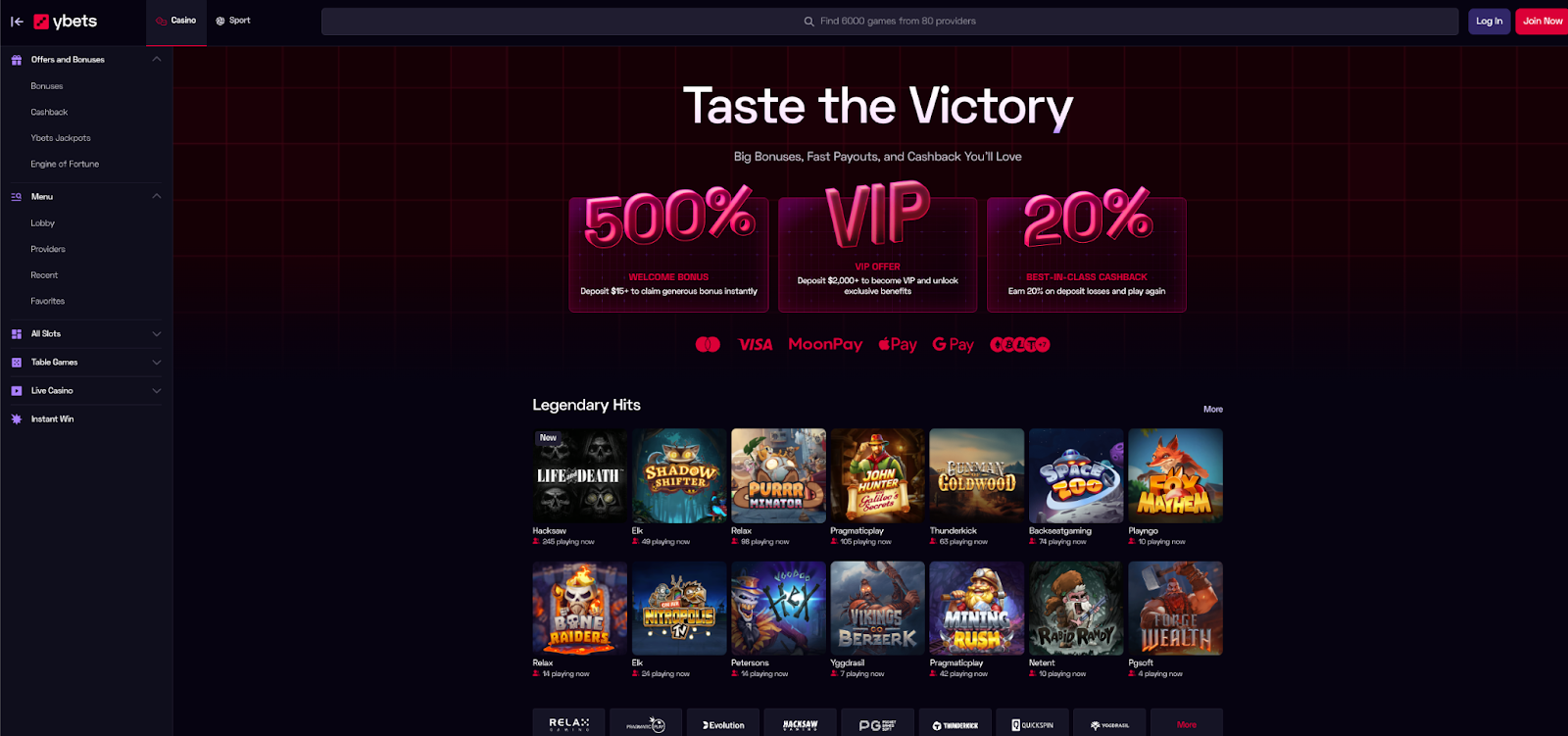Click the Offers and Bonuses gift icon
The image size is (1568, 736).
pos(16,60)
